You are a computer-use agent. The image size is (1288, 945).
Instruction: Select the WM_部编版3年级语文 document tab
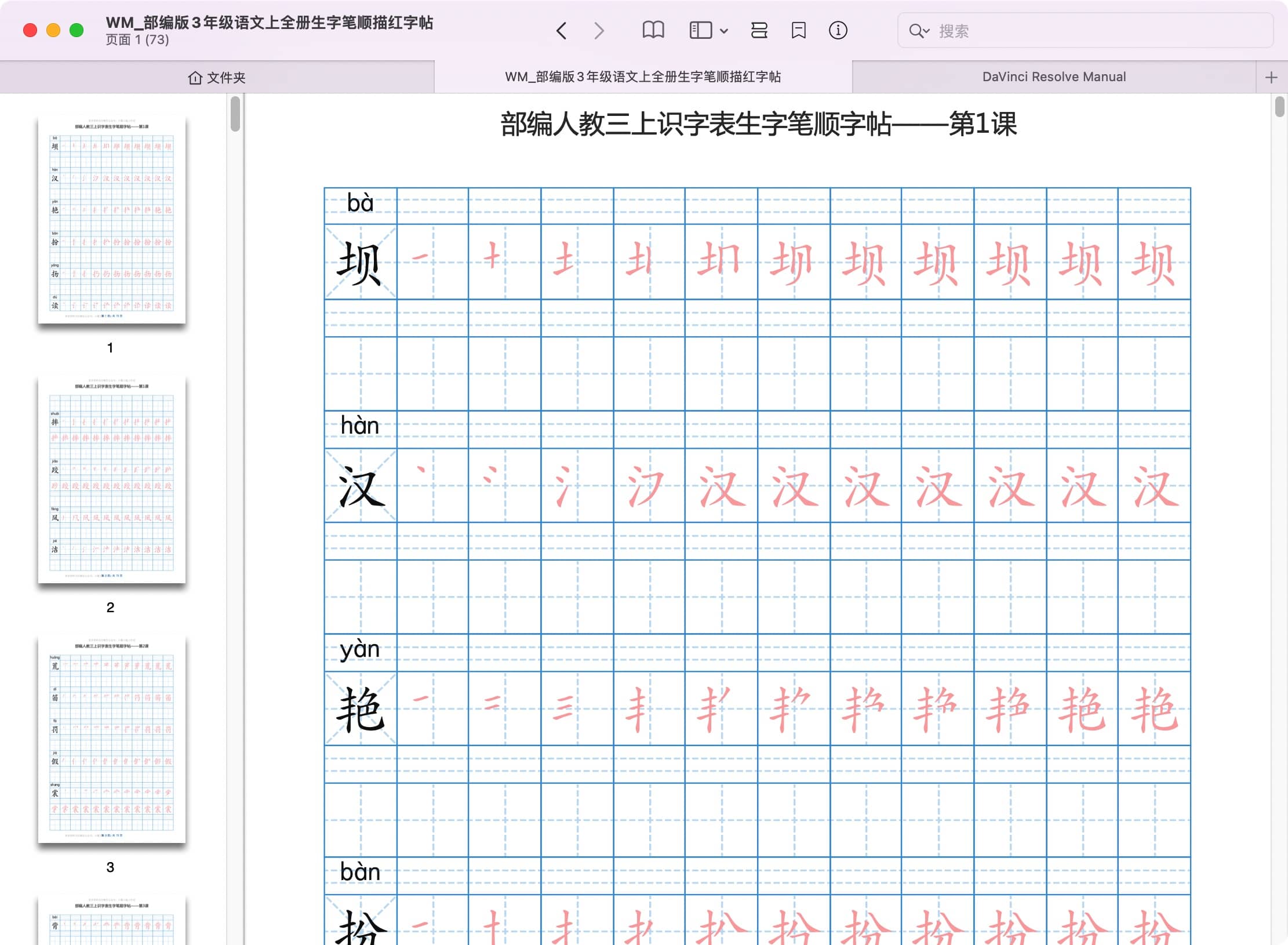click(643, 77)
